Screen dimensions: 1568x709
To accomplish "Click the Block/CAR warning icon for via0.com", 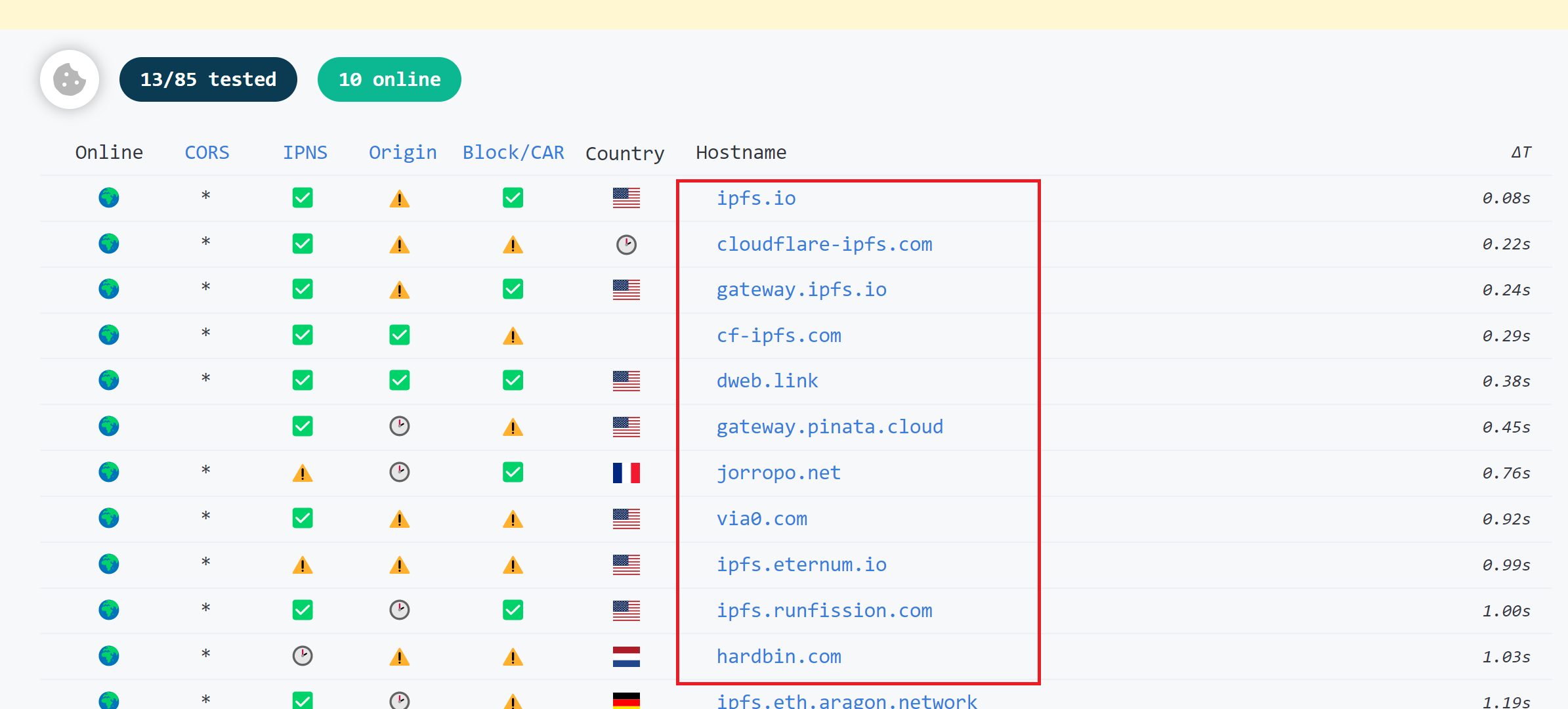I will coord(513,519).
